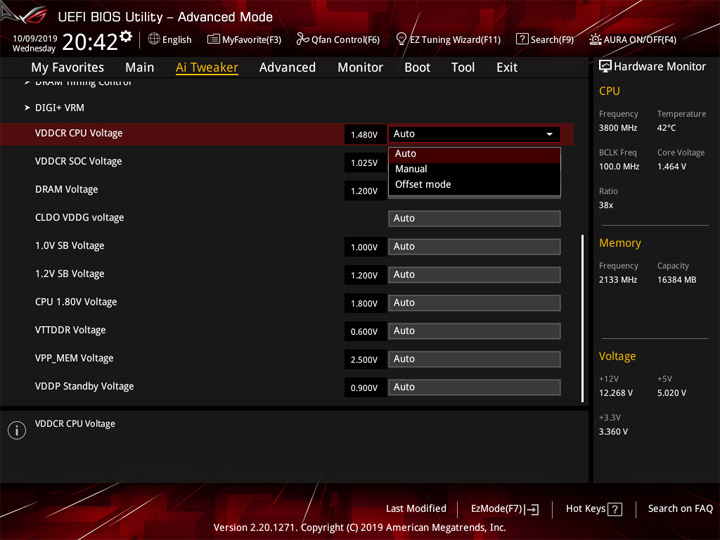Launch EZ Tuning Wizard bulb icon

[x=401, y=39]
